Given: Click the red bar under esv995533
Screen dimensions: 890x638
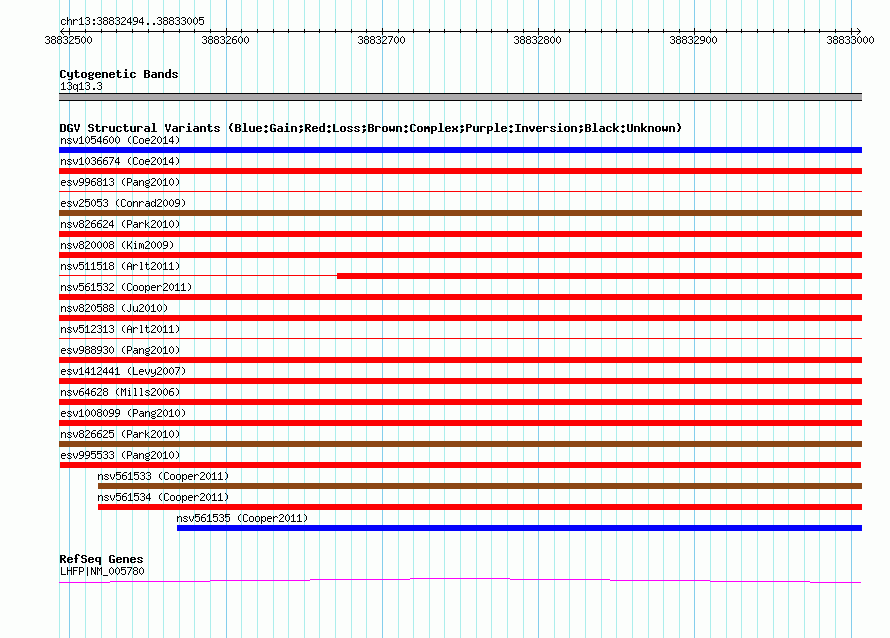Looking at the screenshot, I should point(460,465).
